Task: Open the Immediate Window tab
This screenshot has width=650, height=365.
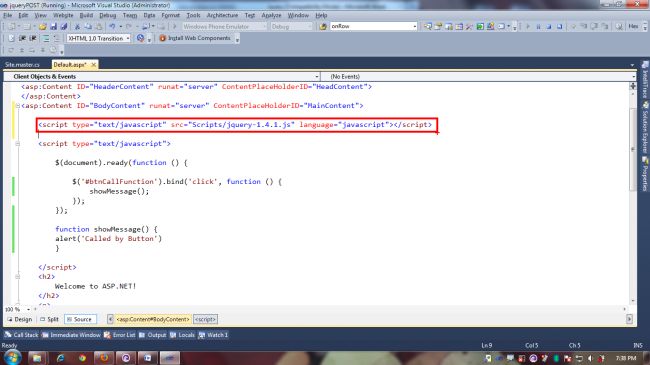Action: [71, 335]
